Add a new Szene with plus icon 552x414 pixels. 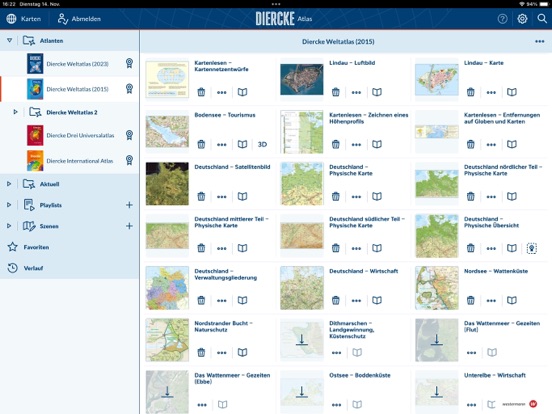[x=129, y=226]
